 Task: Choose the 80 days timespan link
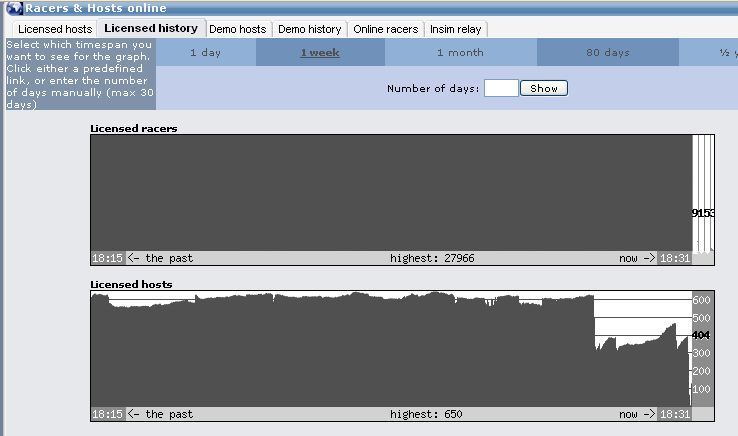608,52
